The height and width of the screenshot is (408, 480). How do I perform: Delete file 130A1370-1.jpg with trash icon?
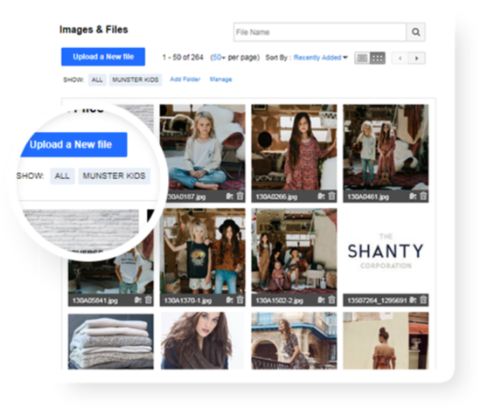click(240, 300)
